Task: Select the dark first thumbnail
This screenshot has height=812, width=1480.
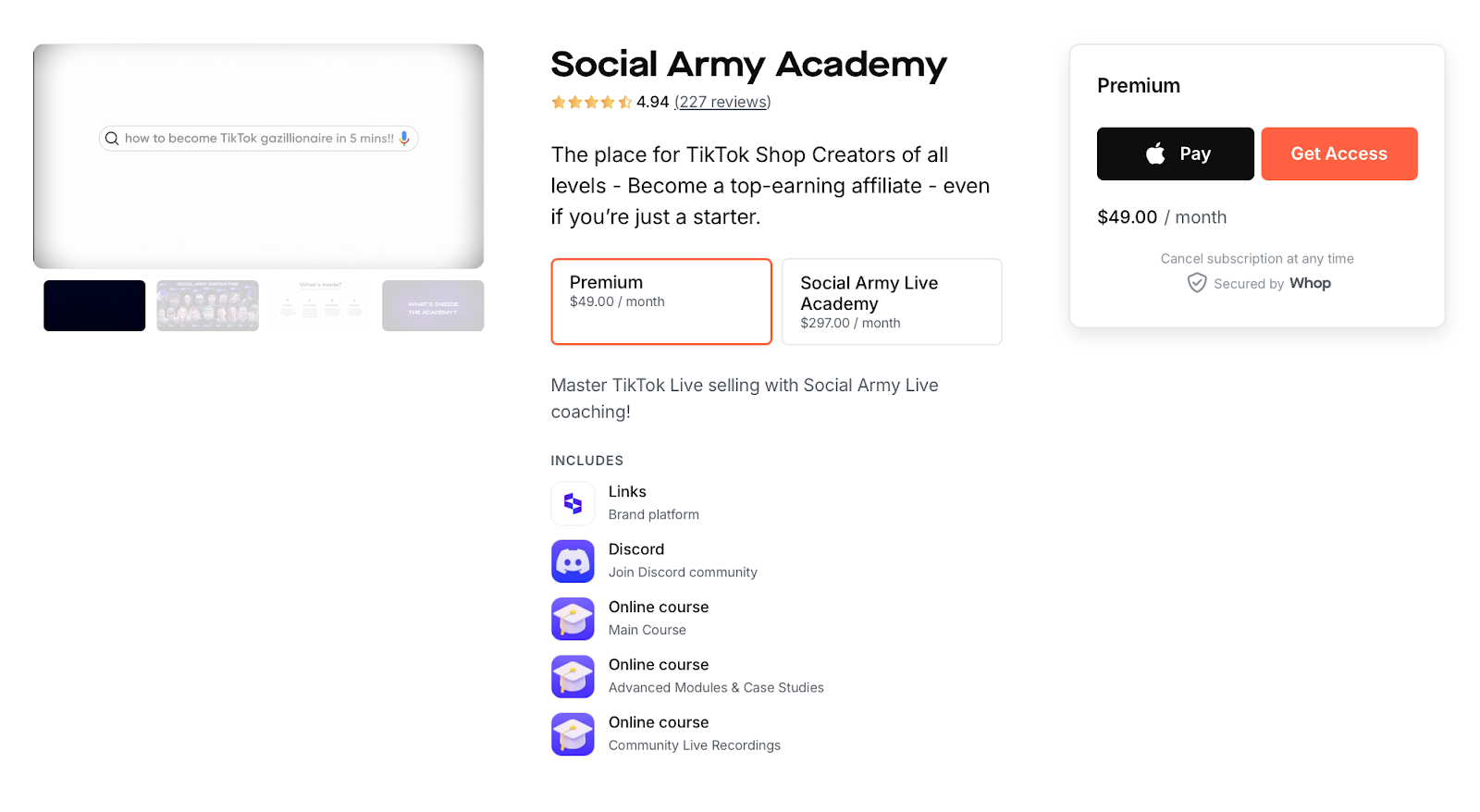Action: 93,305
